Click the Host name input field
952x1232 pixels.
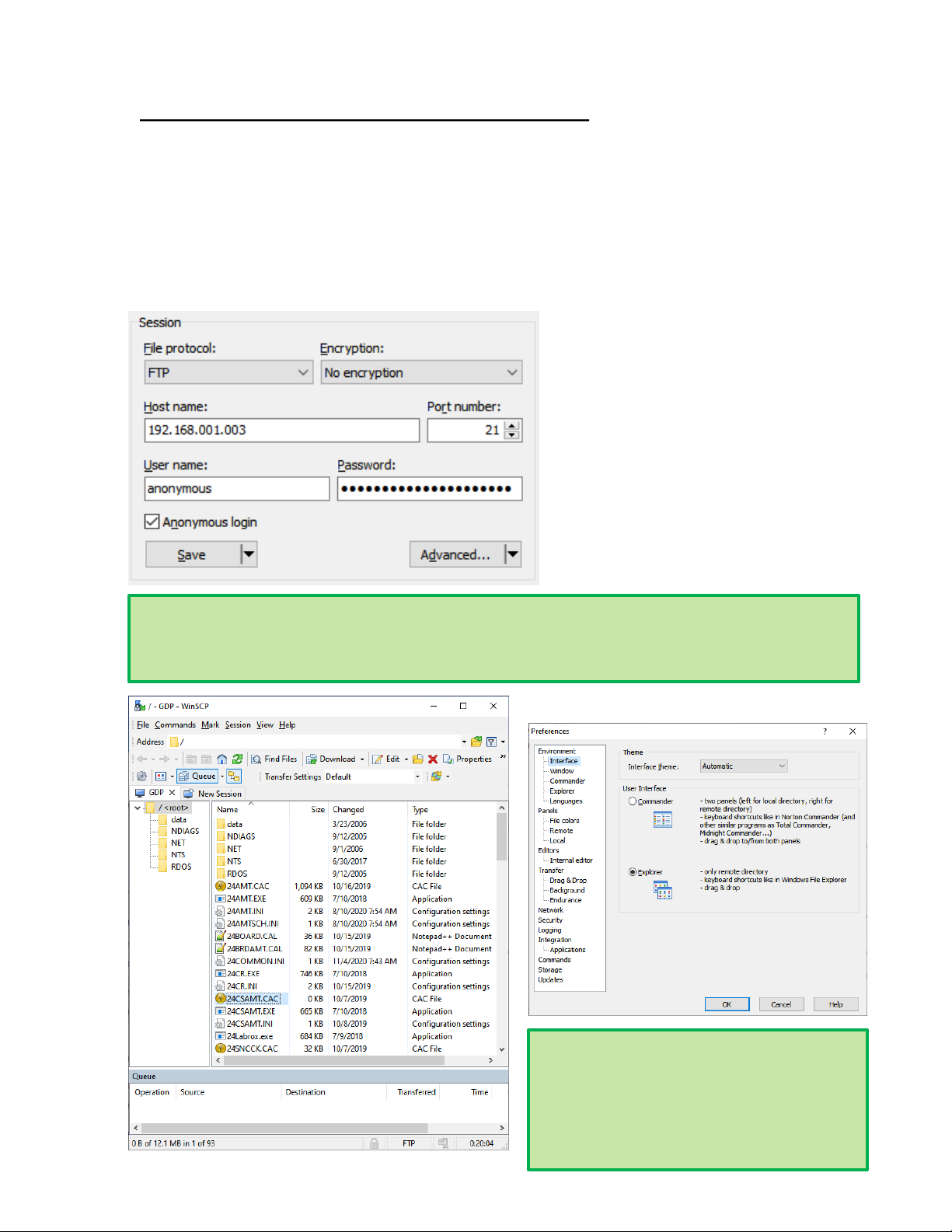[x=282, y=430]
